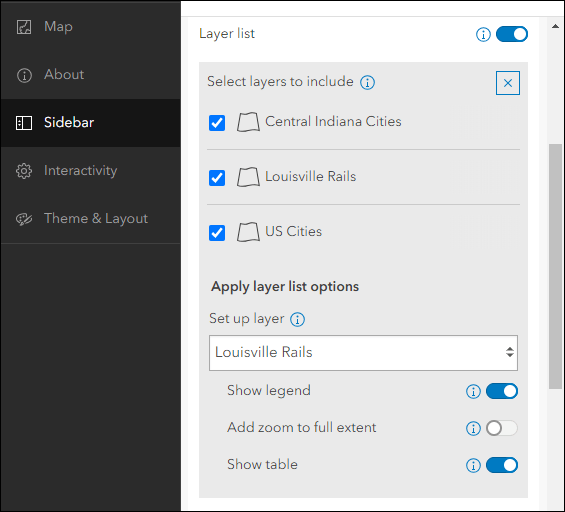This screenshot has height=512, width=565.
Task: Click the info icon next to Layer list
Action: pyautogui.click(x=483, y=35)
